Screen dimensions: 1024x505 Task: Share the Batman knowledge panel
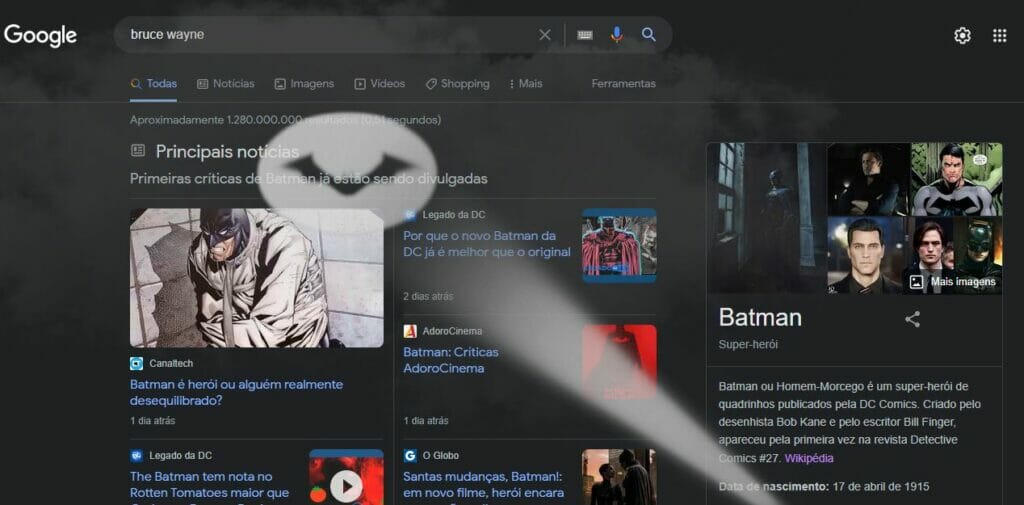(912, 319)
